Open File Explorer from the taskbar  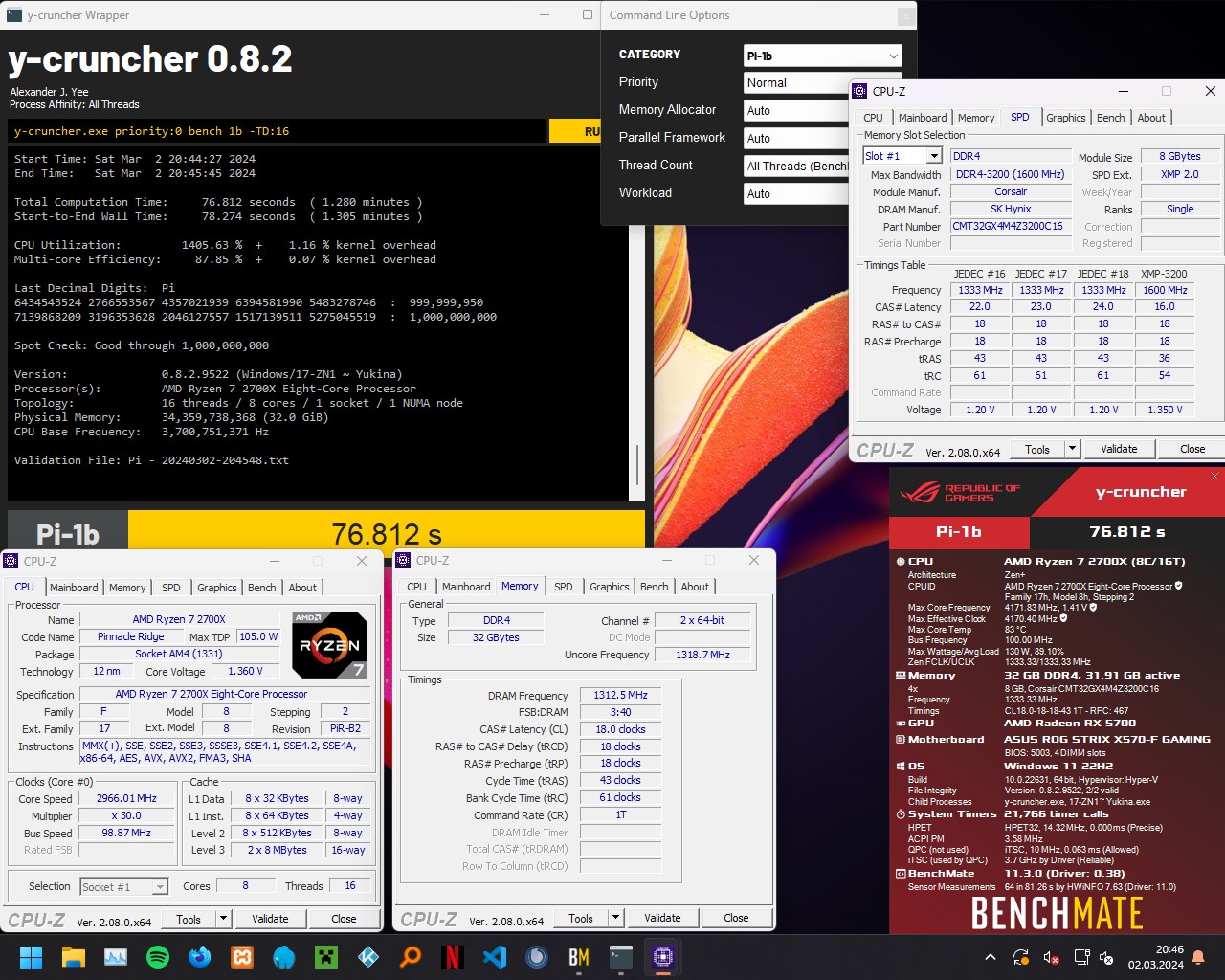tap(74, 956)
